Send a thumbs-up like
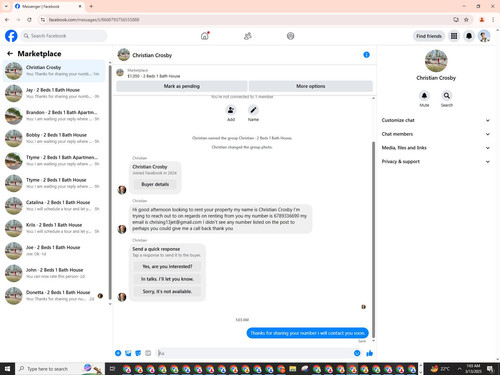 [369, 353]
